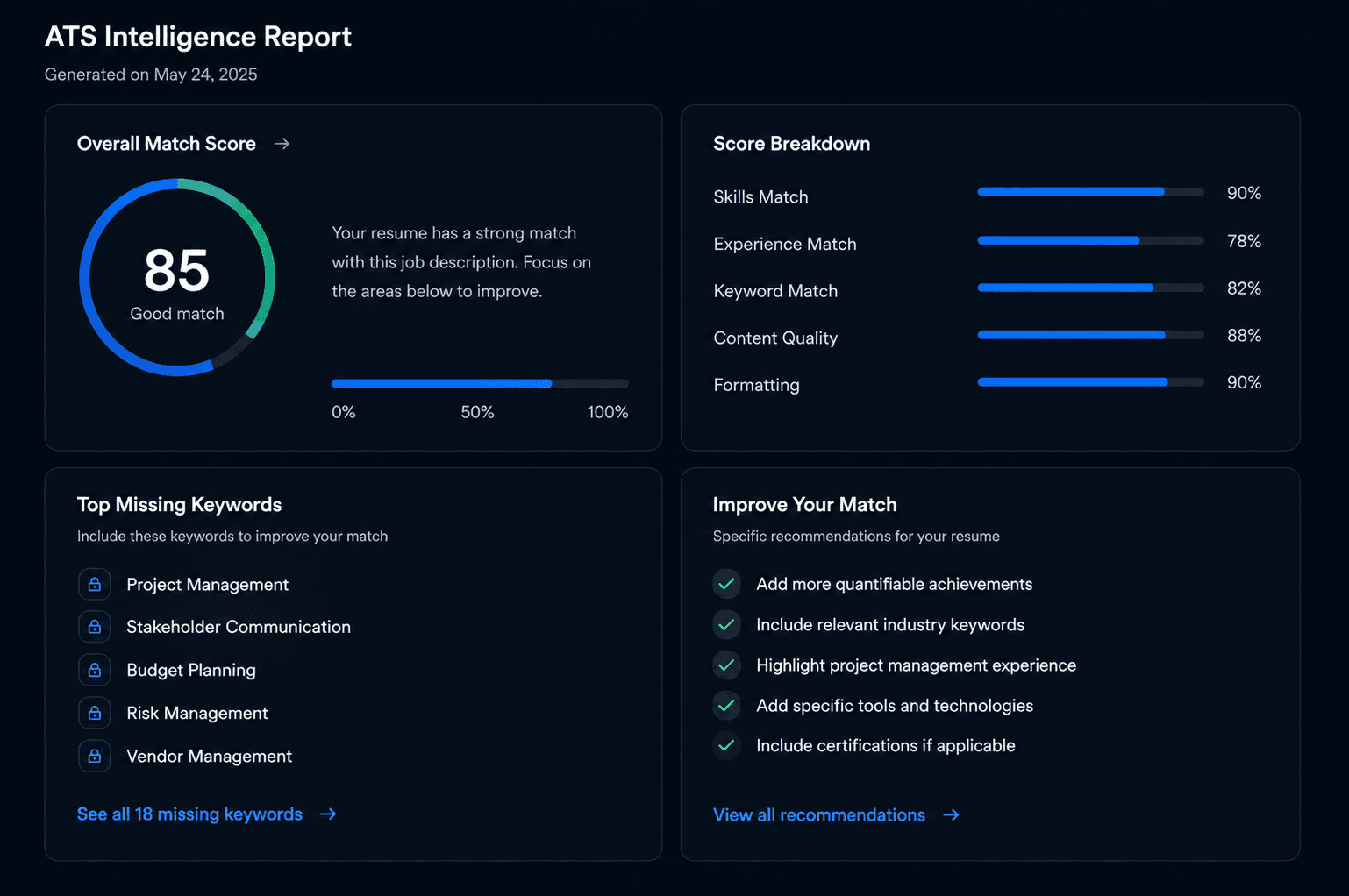Click the Top Missing Keywords heading
Screen dimensions: 1349x896
click(x=179, y=505)
